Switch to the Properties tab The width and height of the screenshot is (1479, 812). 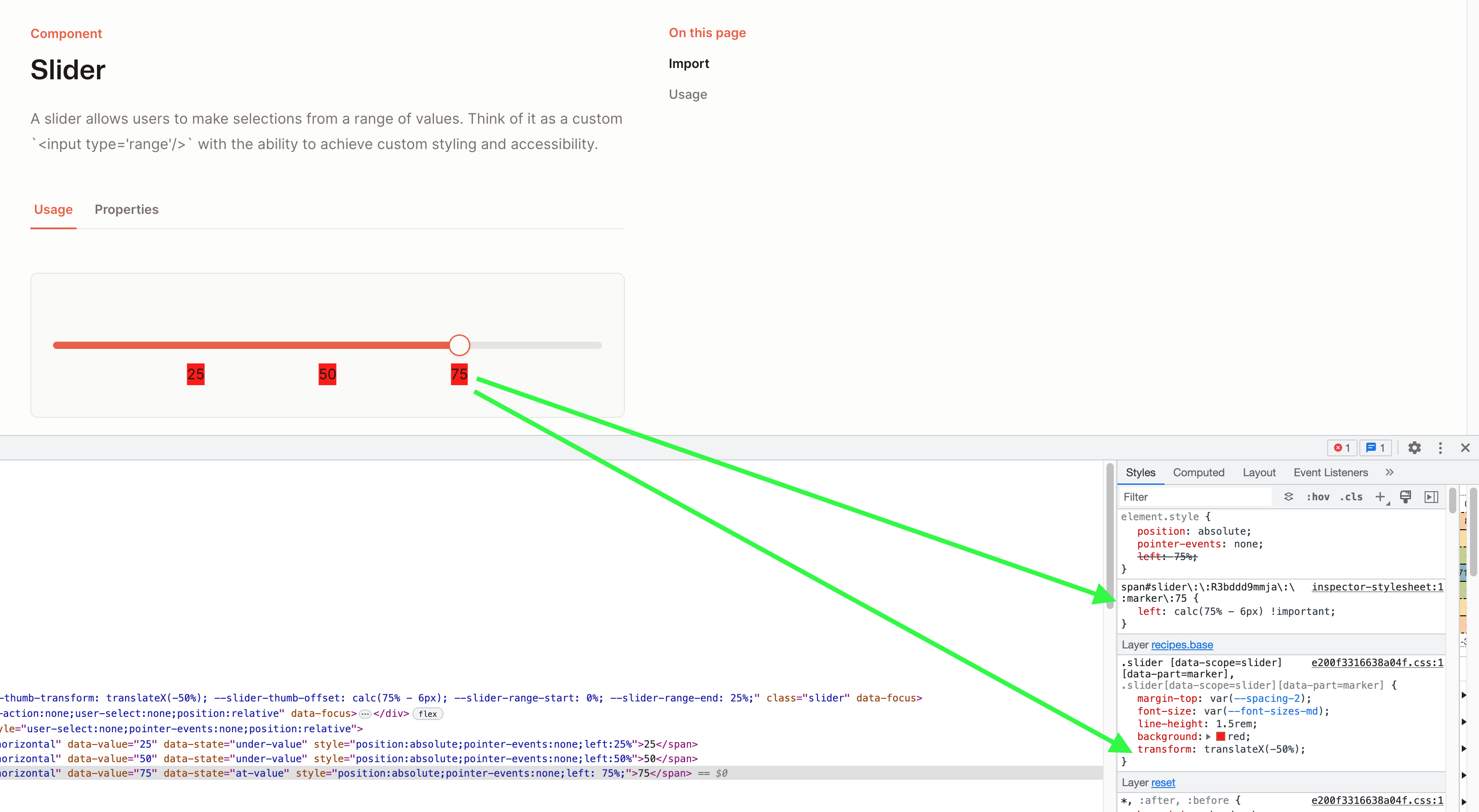click(126, 210)
